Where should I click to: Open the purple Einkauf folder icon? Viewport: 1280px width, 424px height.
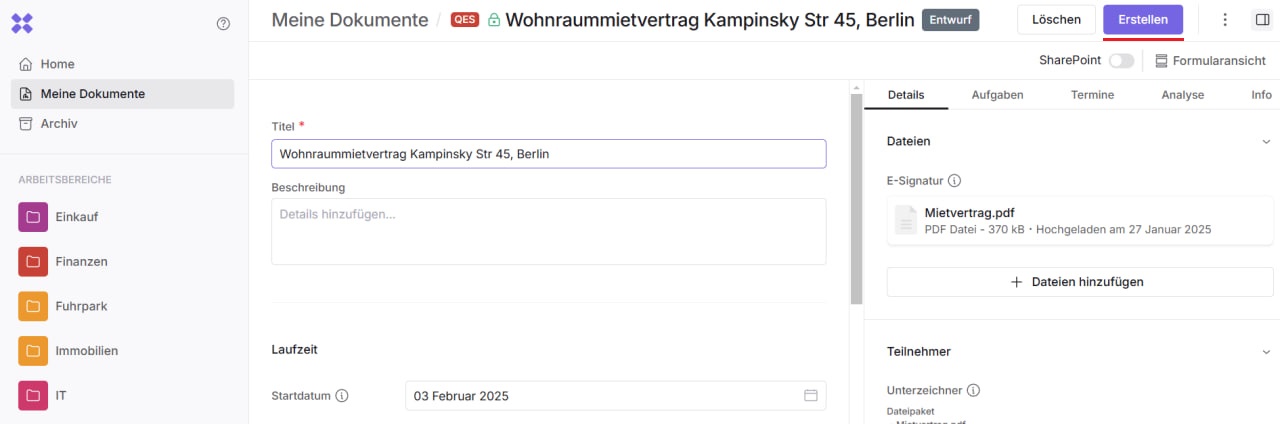(33, 217)
